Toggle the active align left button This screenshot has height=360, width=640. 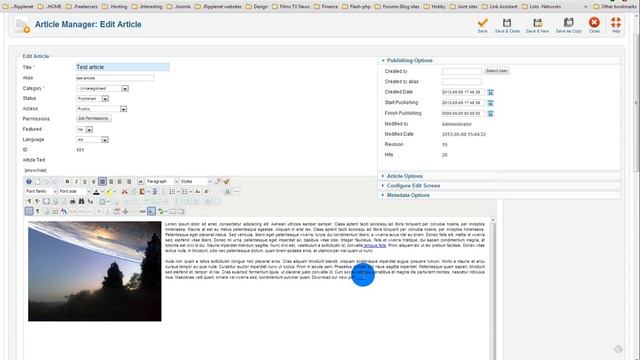[x=102, y=181]
